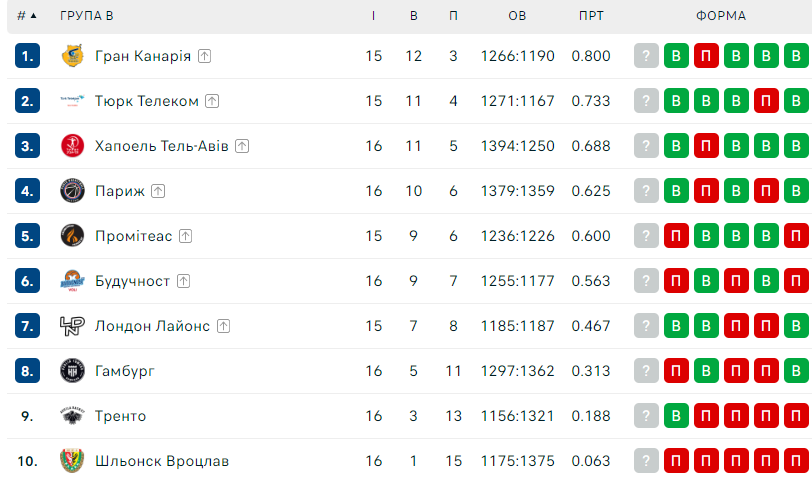Click the В wins column header
The width and height of the screenshot is (812, 483).
pos(413,16)
